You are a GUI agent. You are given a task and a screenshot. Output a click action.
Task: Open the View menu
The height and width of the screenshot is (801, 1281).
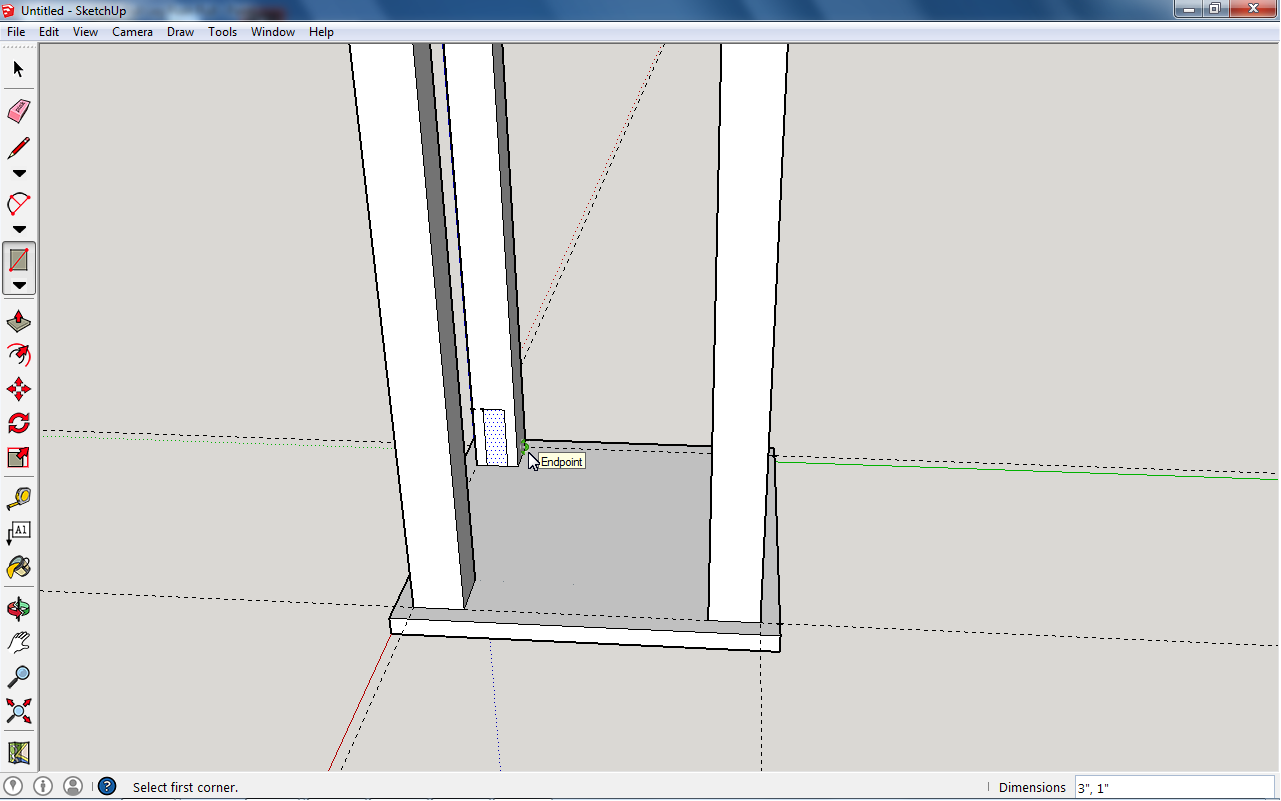[x=86, y=32]
